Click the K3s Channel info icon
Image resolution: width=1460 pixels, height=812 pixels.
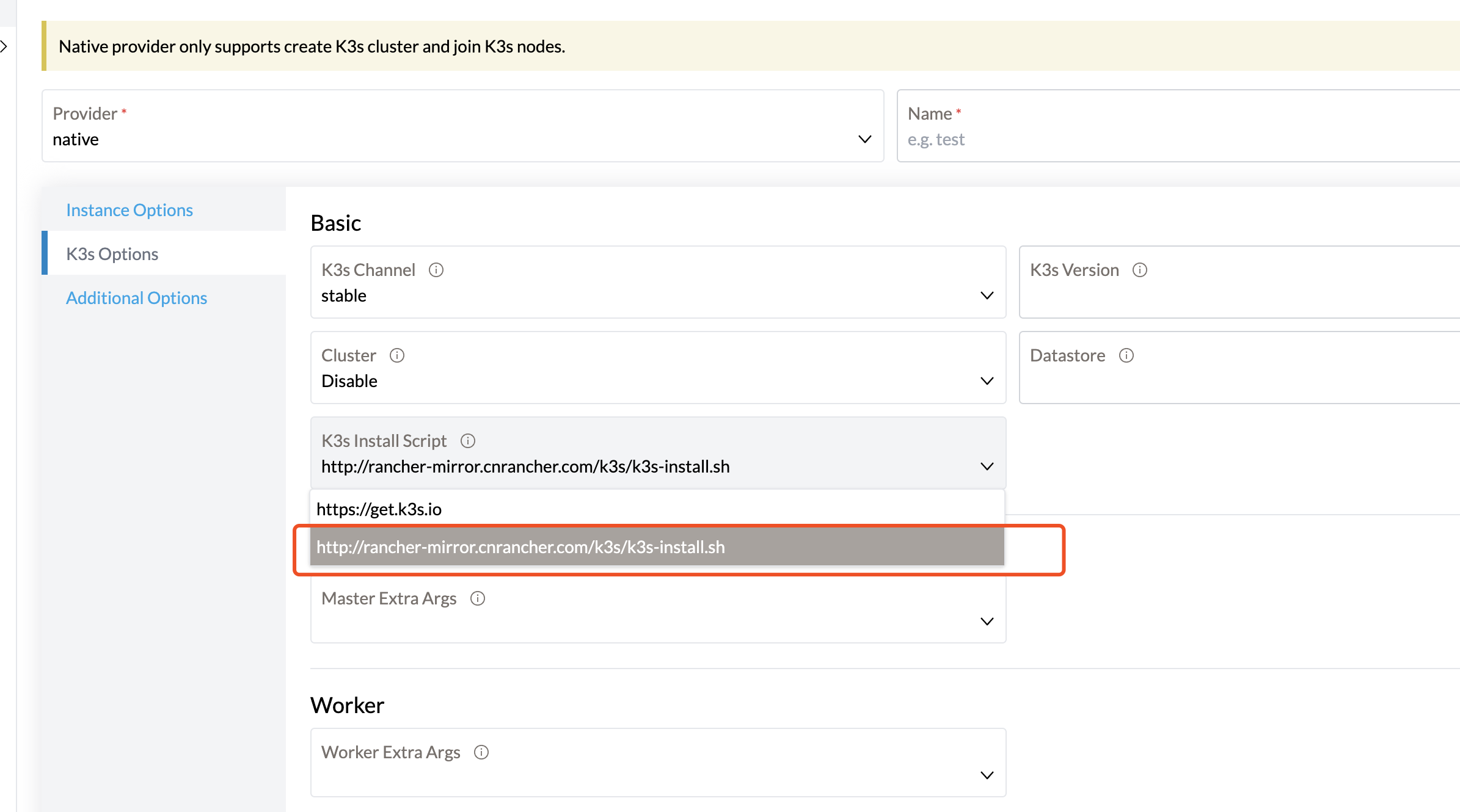point(436,270)
